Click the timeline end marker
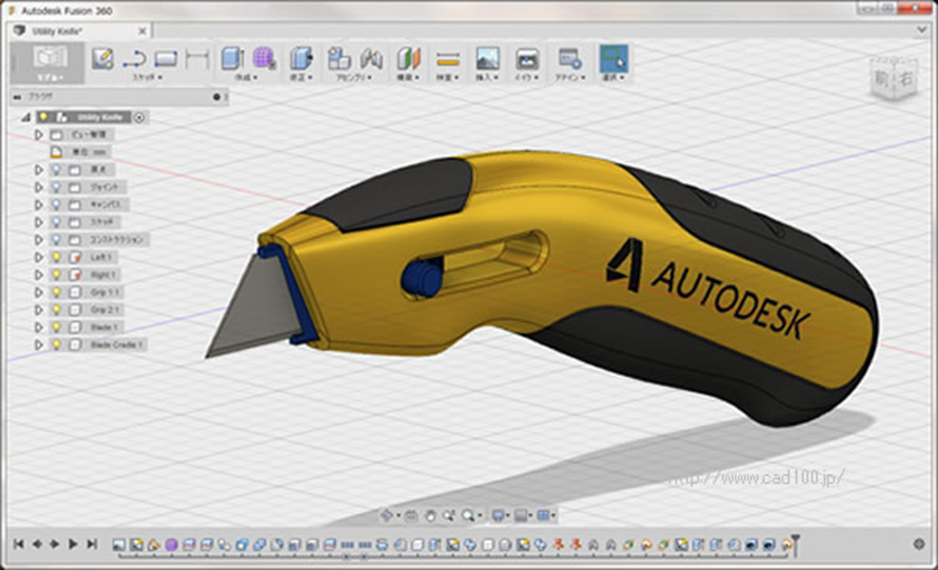Image resolution: width=938 pixels, height=570 pixels. pos(795,544)
